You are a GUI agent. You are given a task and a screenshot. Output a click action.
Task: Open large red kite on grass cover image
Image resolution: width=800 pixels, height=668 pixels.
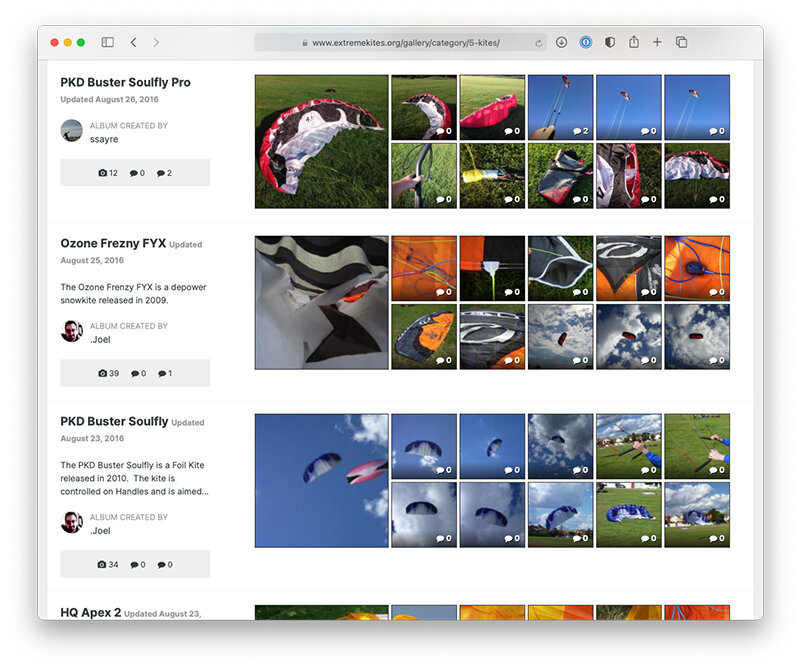click(321, 142)
